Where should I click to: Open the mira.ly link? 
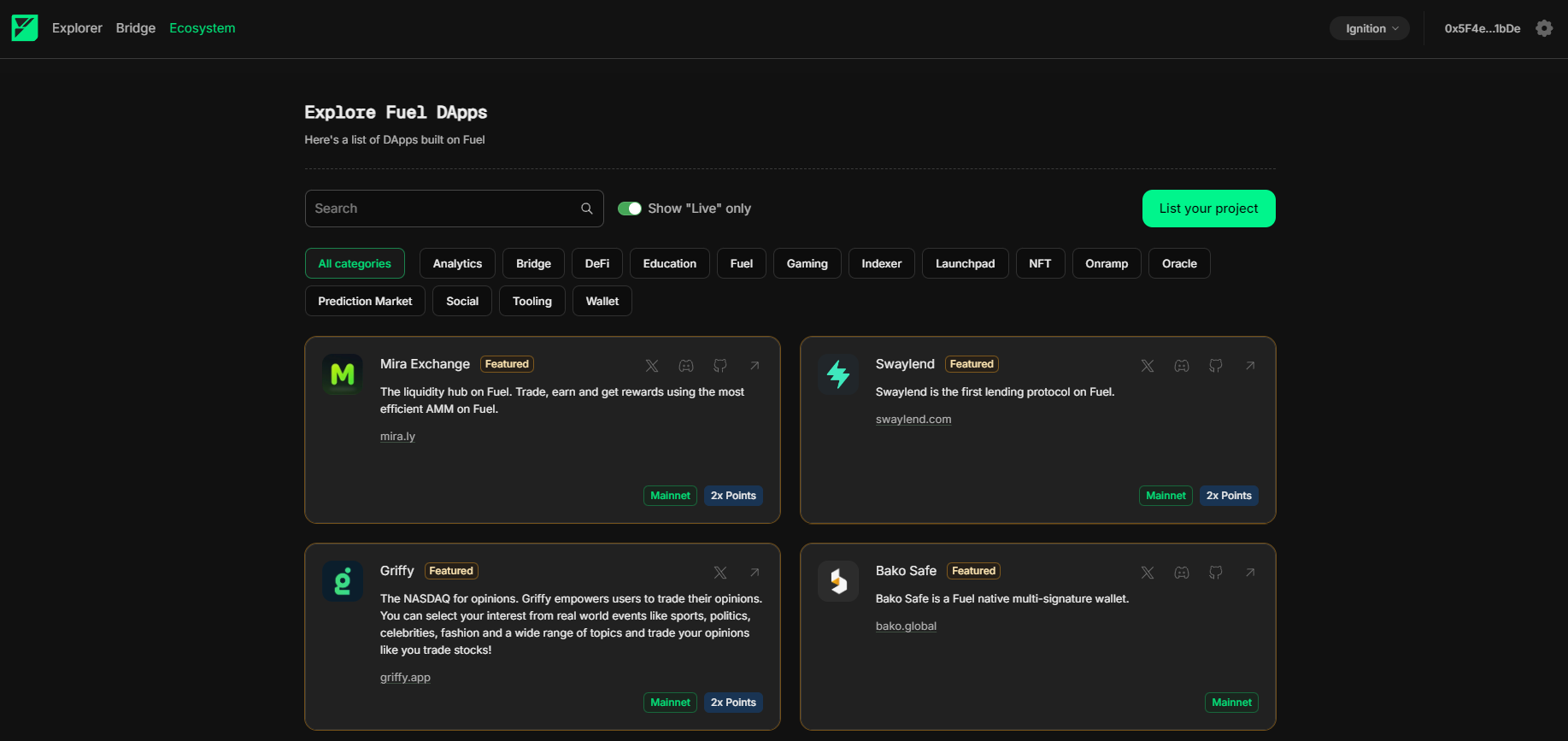(397, 436)
